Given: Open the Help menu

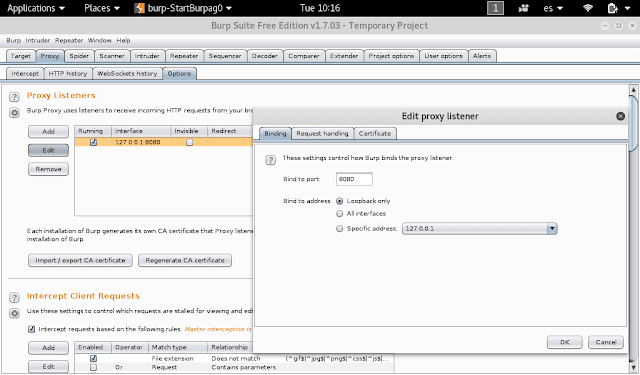Looking at the screenshot, I should 123,40.
